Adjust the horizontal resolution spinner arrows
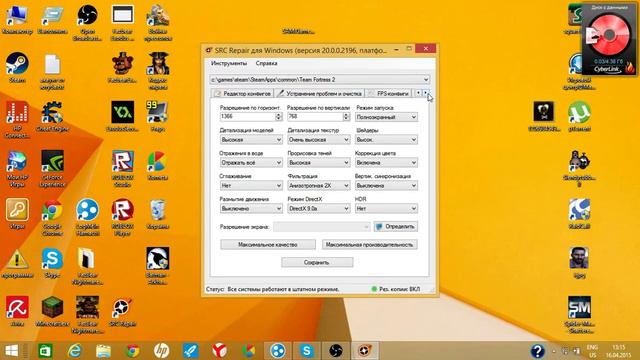The image size is (640, 360). pyautogui.click(x=279, y=117)
